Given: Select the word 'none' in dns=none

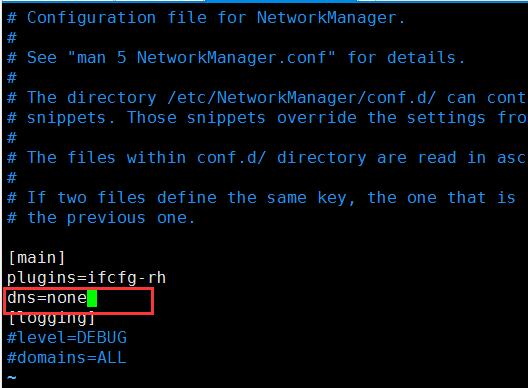Looking at the screenshot, I should click(x=67, y=298).
